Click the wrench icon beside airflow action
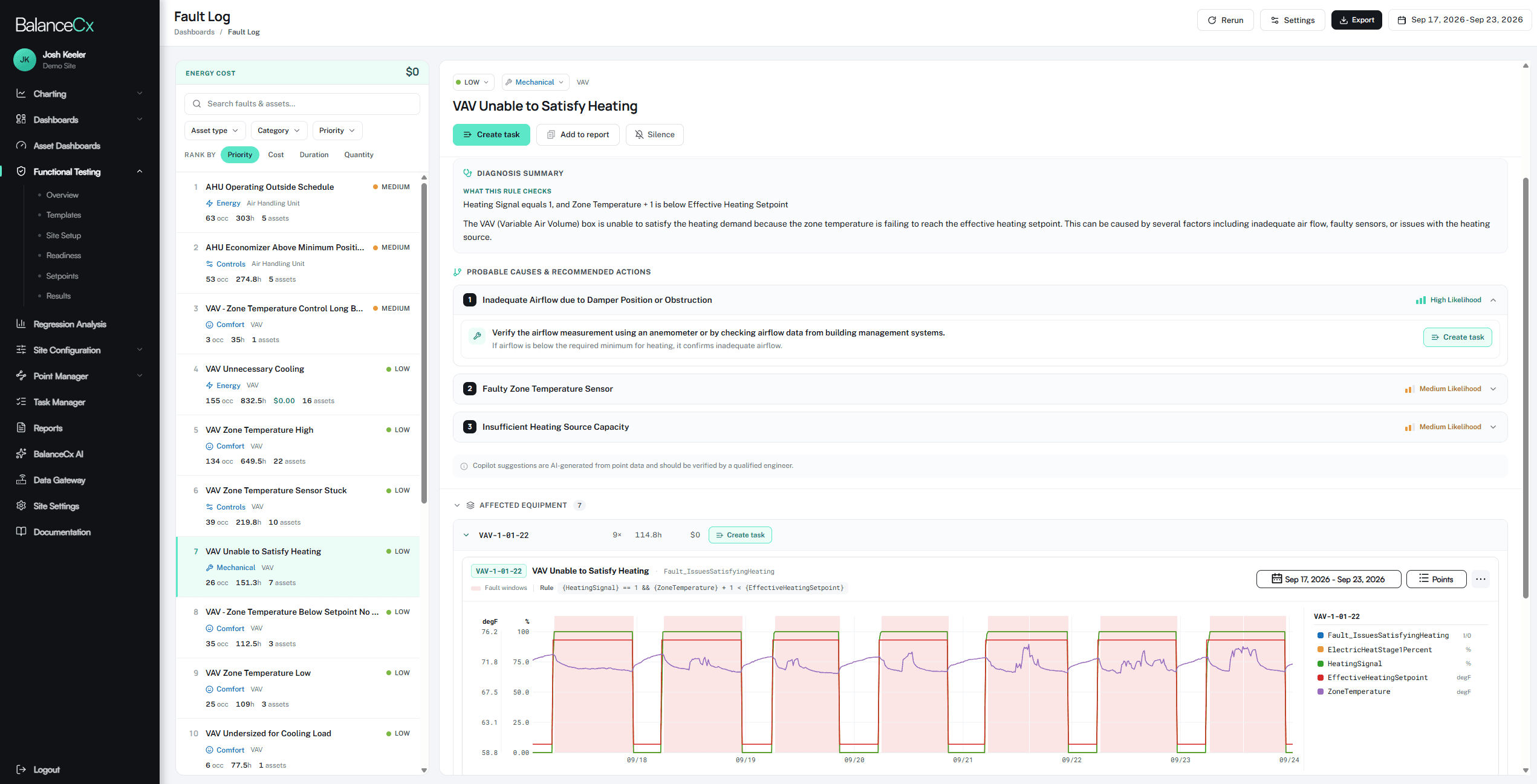The height and width of the screenshot is (784, 1537). pyautogui.click(x=477, y=335)
